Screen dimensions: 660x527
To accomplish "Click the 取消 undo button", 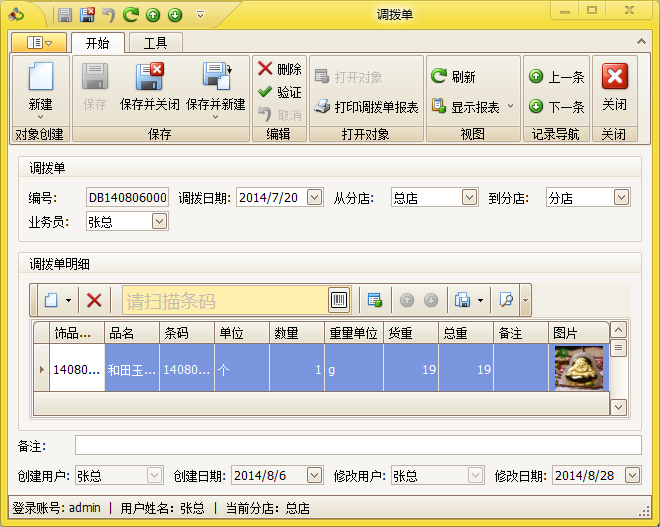I will (279, 114).
